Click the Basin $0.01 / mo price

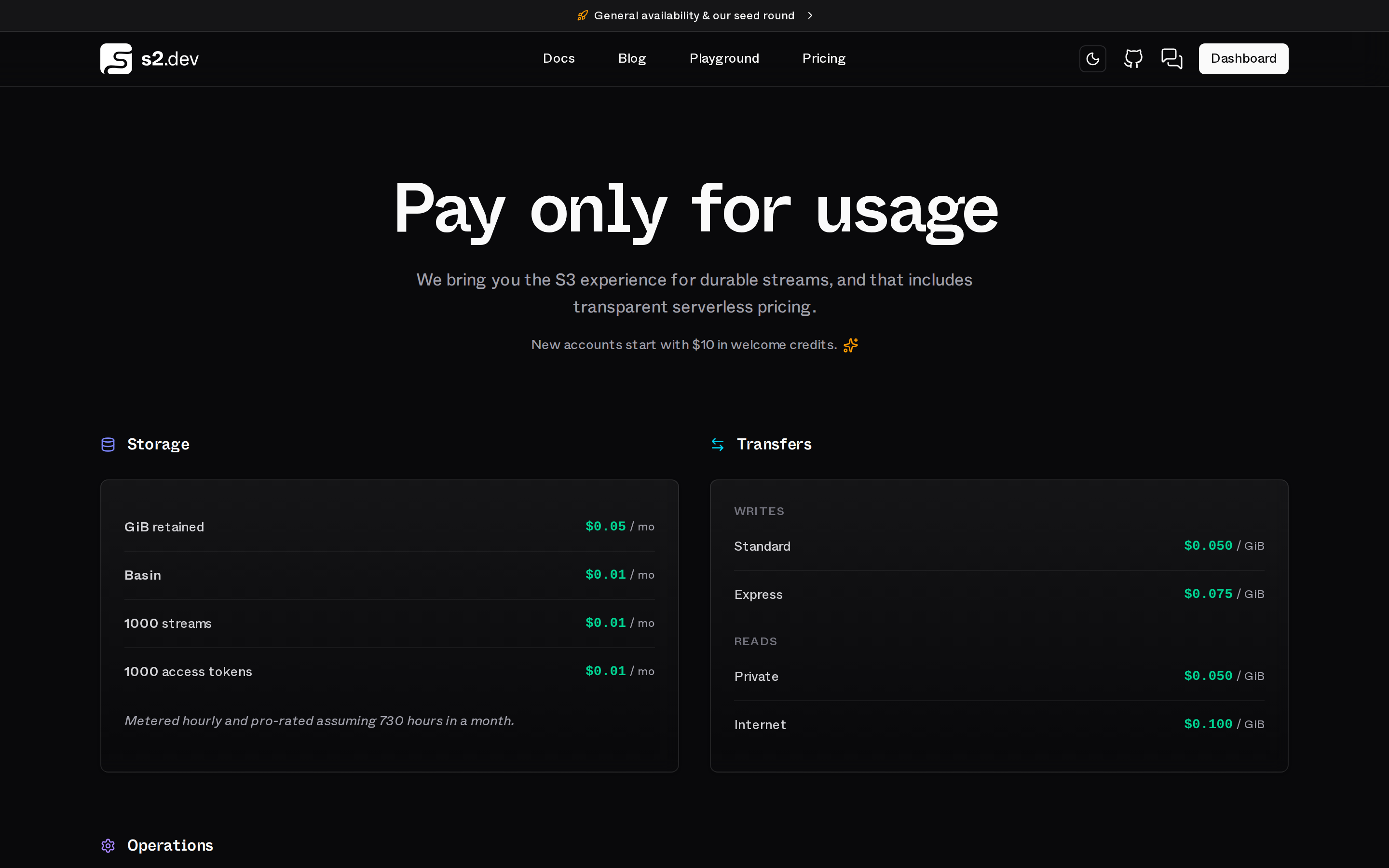coord(619,575)
